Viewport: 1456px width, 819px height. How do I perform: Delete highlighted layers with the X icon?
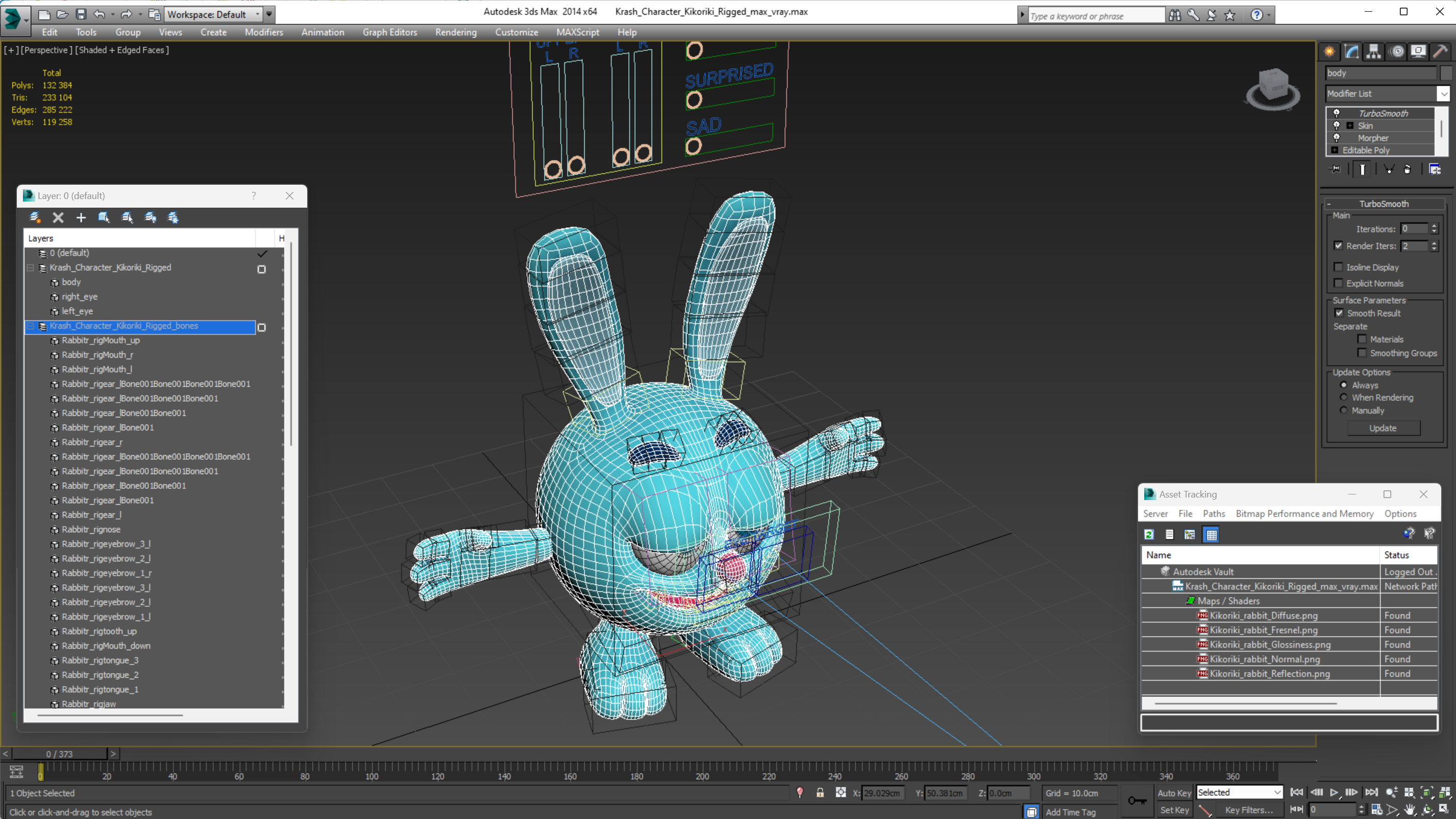pos(58,217)
